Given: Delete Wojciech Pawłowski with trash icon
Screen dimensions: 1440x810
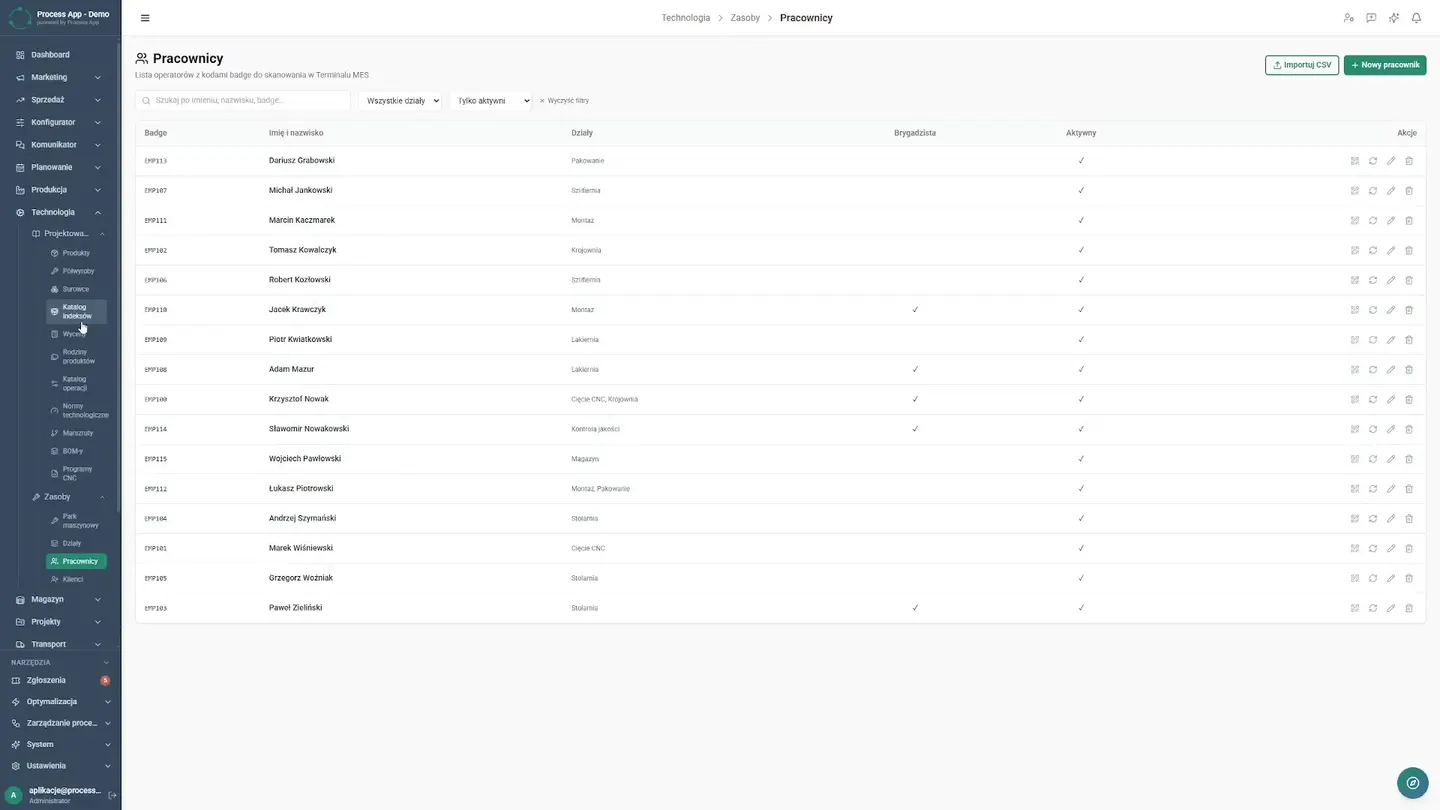Looking at the screenshot, I should point(1409,459).
